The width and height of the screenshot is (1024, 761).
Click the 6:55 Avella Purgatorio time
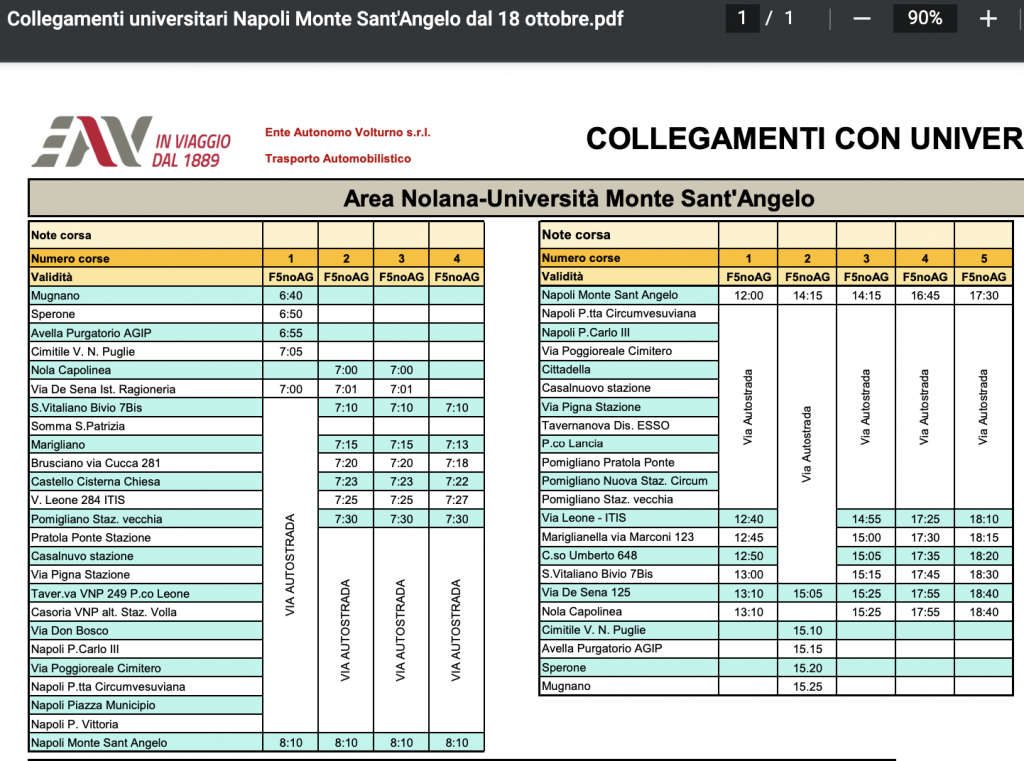pyautogui.click(x=291, y=333)
